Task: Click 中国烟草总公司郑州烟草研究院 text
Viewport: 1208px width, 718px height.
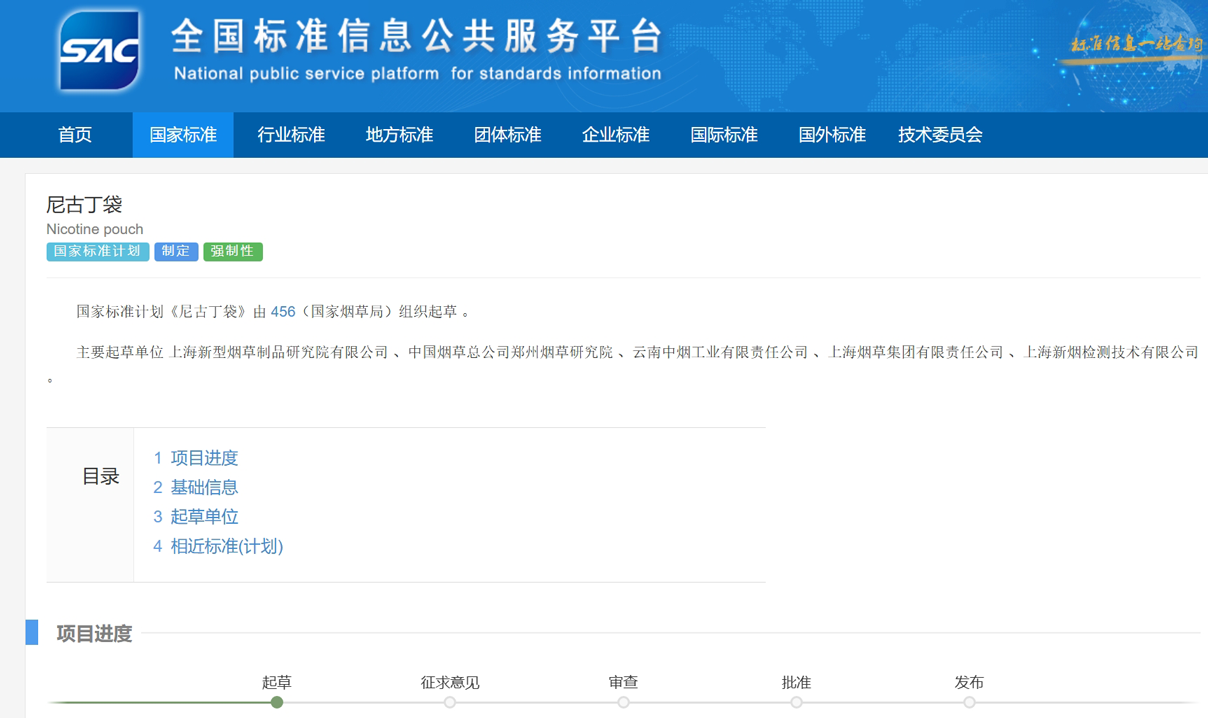Action: [x=510, y=352]
